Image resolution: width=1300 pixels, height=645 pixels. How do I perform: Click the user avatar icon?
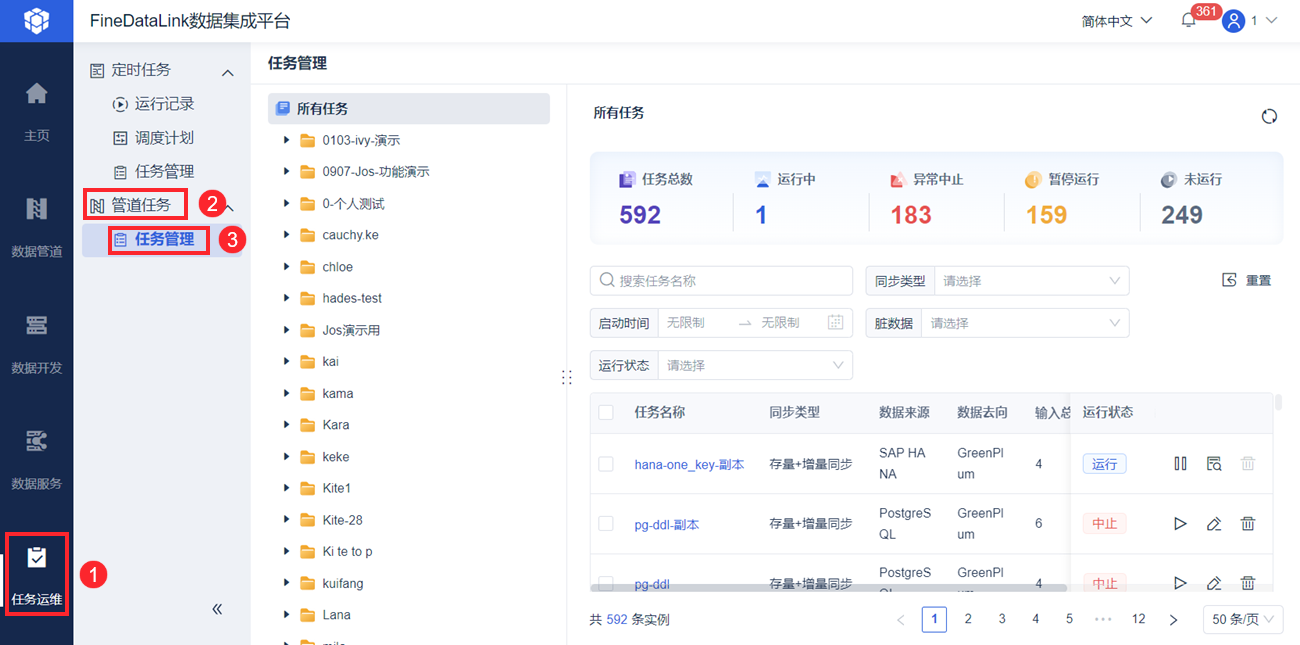click(x=1233, y=20)
